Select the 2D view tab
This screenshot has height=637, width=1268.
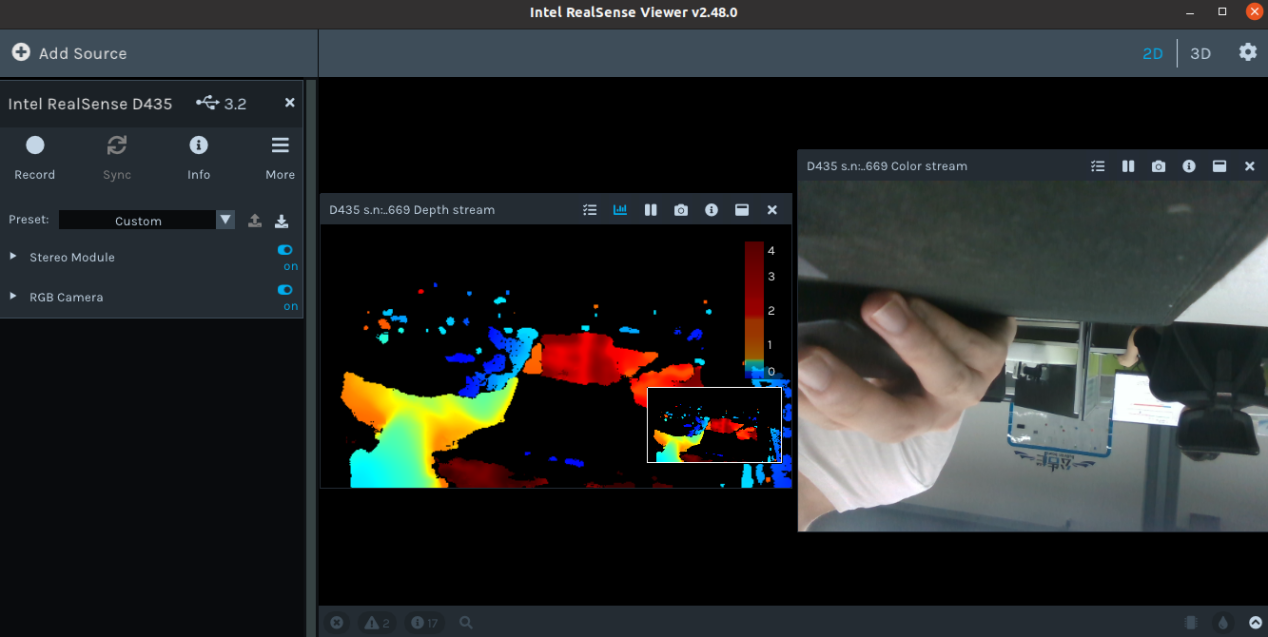coord(1153,54)
